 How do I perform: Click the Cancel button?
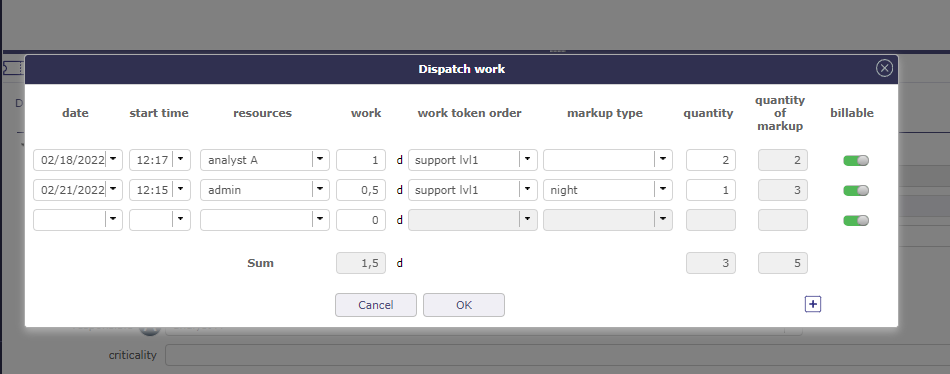(376, 305)
